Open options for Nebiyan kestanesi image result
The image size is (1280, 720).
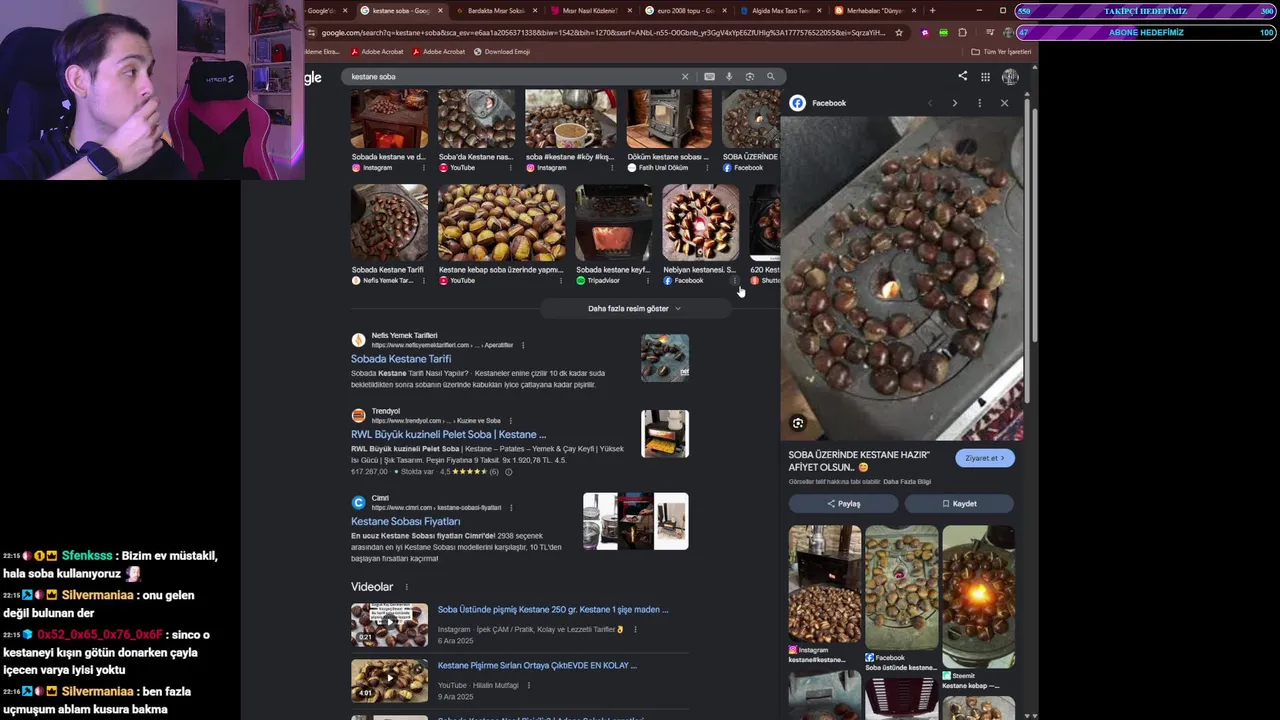(735, 281)
